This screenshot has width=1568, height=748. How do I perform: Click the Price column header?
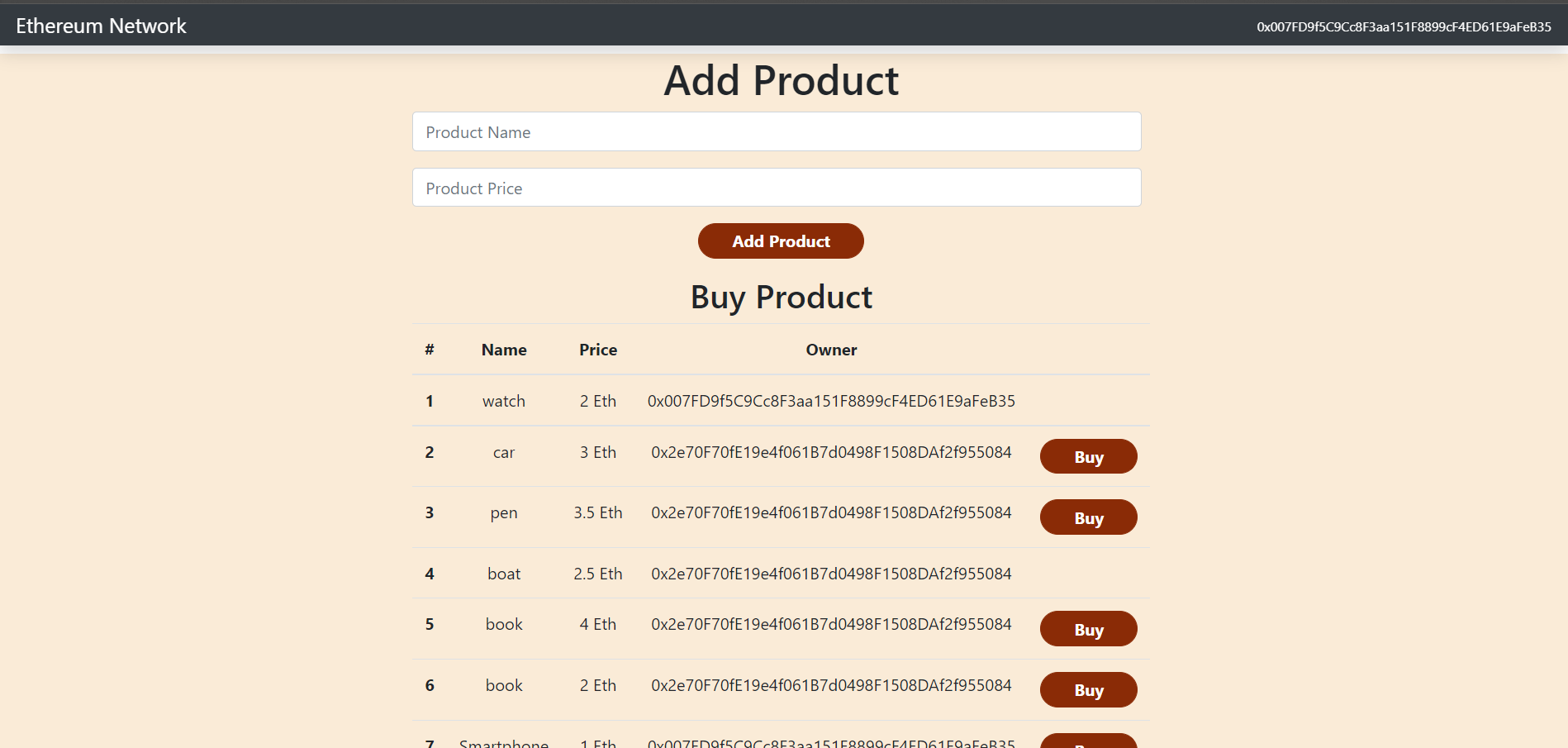[x=597, y=350]
